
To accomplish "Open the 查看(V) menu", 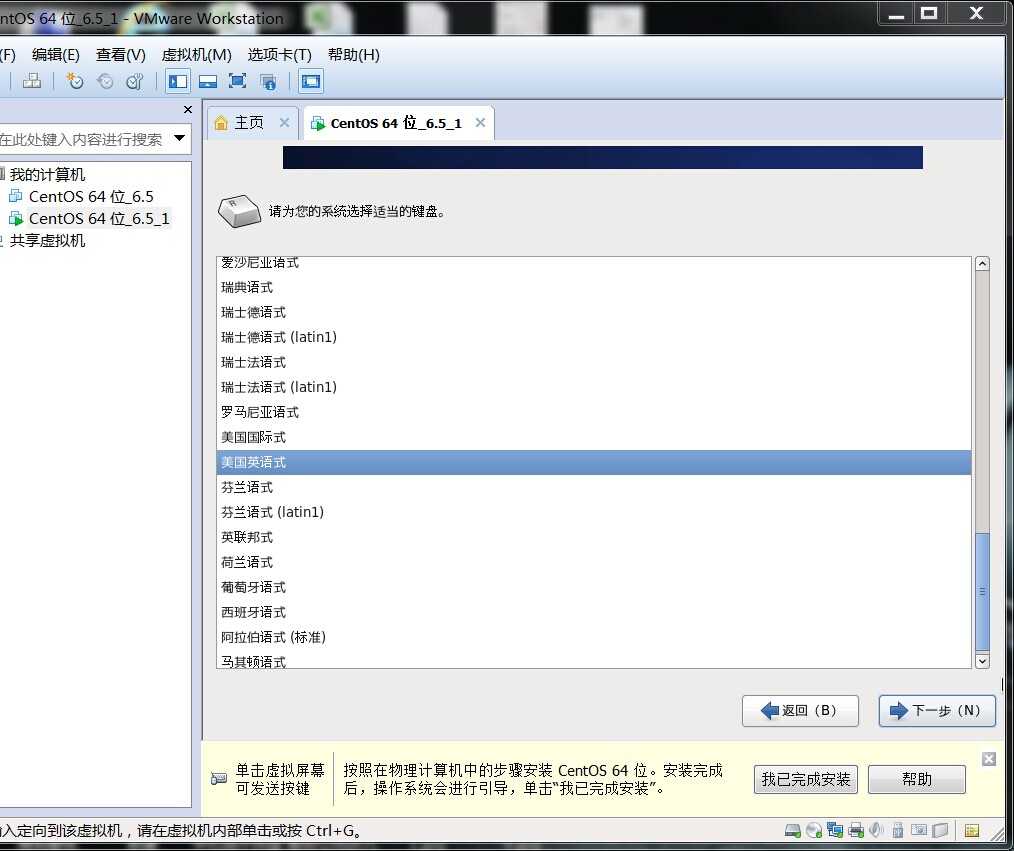I will pyautogui.click(x=121, y=55).
